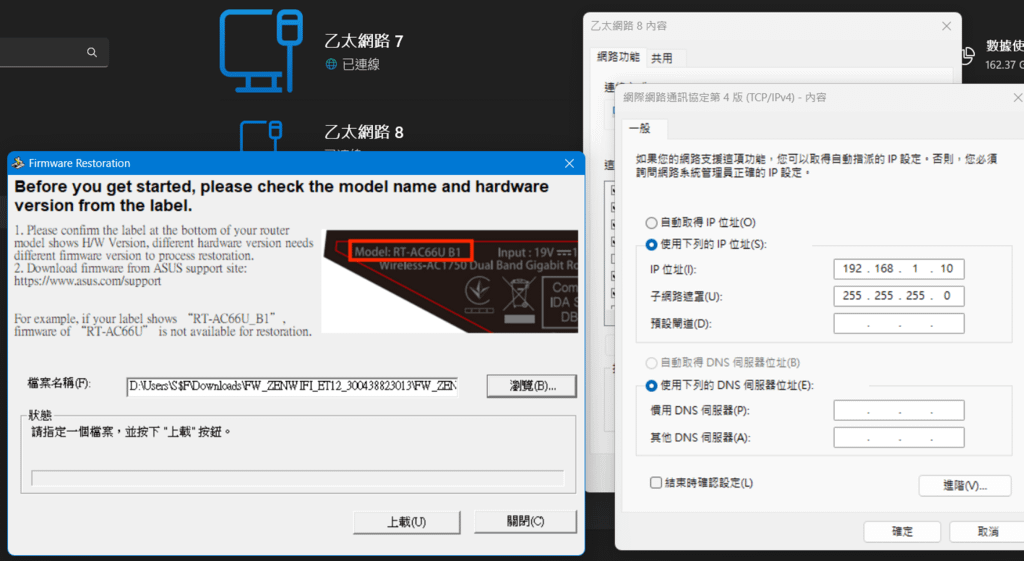Click the 檔案名稱 file path field
The width and height of the screenshot is (1024, 561).
pyautogui.click(x=292, y=386)
